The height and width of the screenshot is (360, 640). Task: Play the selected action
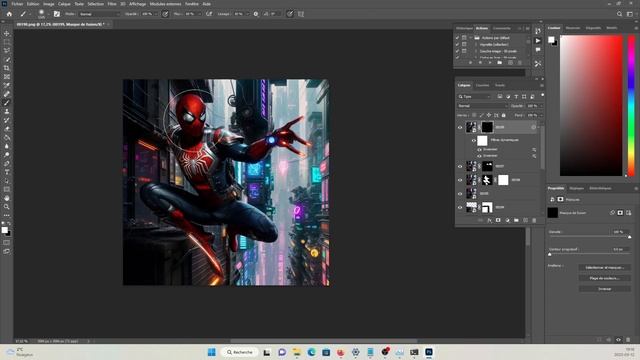(490, 63)
